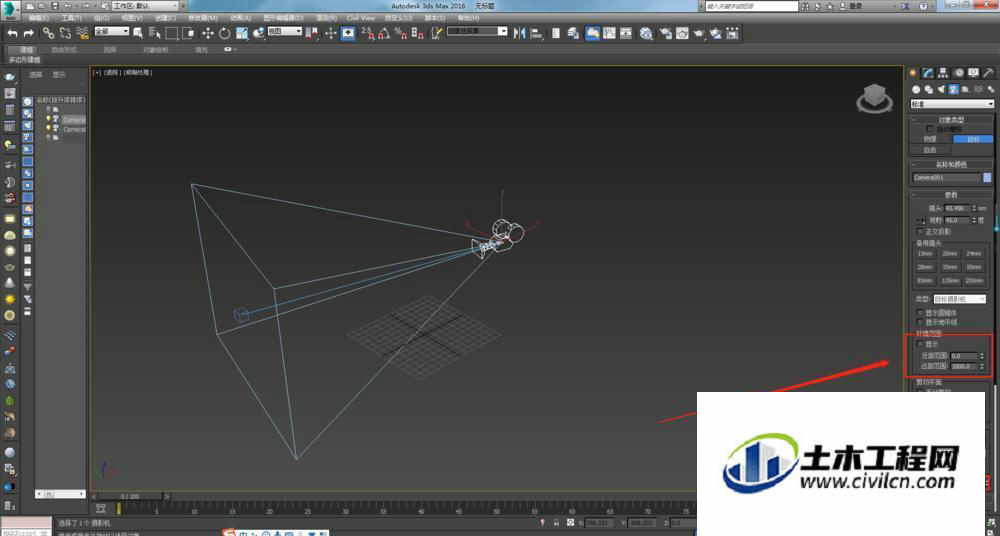Click the Save file icon in quick access toolbar
Image resolution: width=1000 pixels, height=536 pixels.
55,6
